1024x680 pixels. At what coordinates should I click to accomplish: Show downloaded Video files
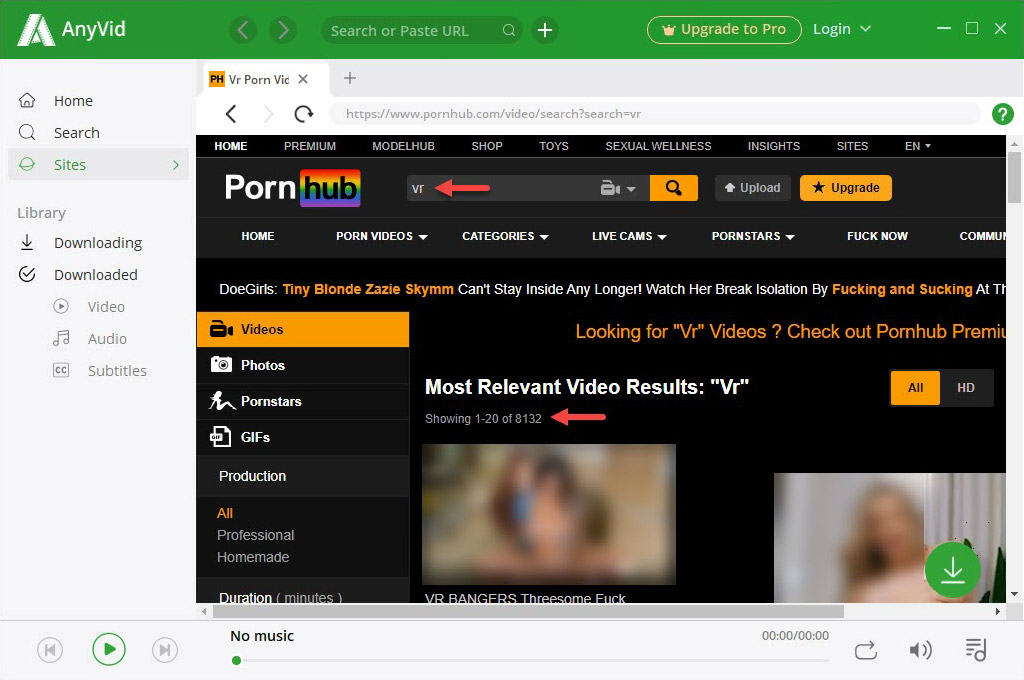coord(106,306)
